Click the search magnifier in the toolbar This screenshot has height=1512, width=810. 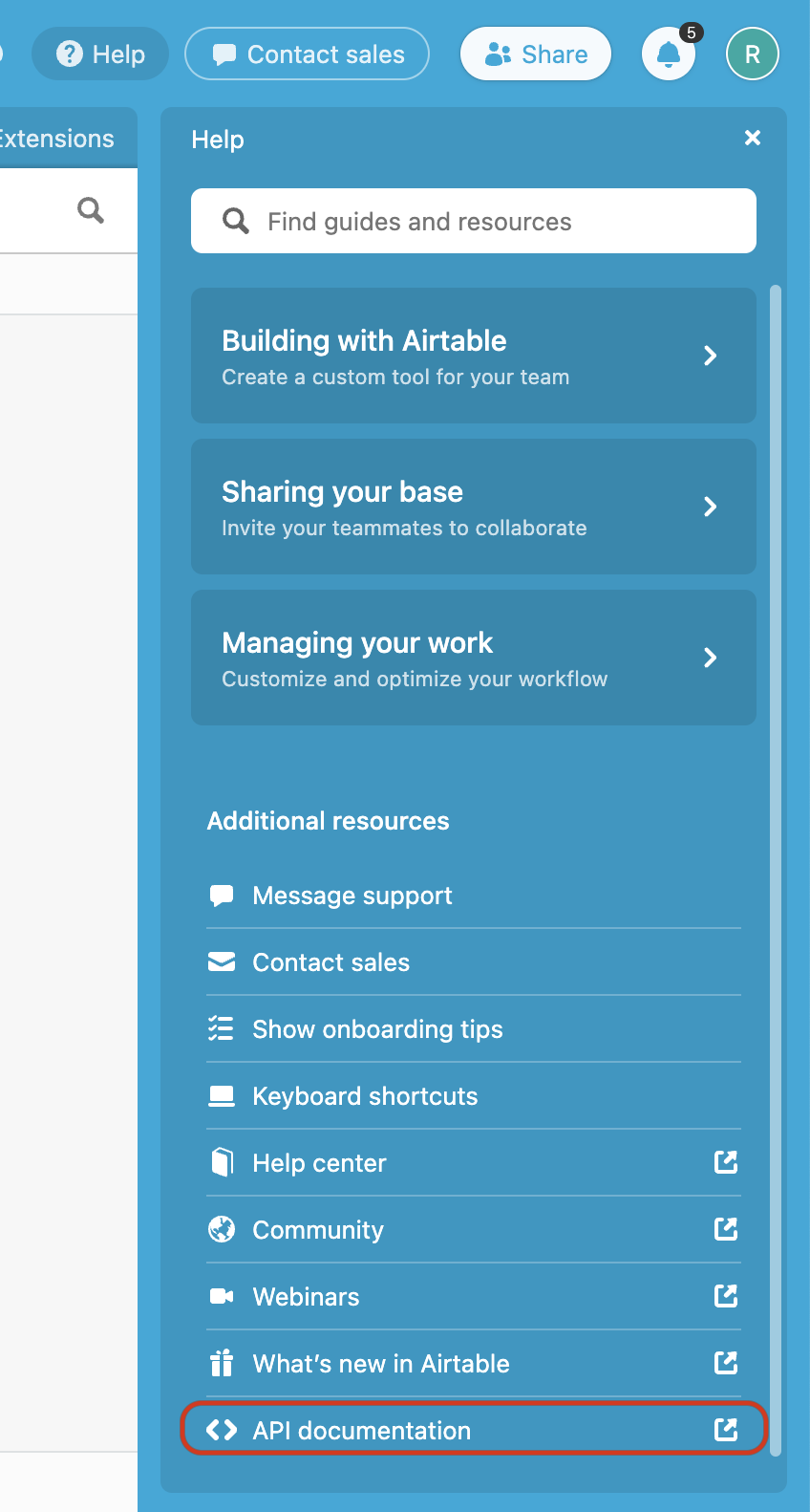coord(91,210)
